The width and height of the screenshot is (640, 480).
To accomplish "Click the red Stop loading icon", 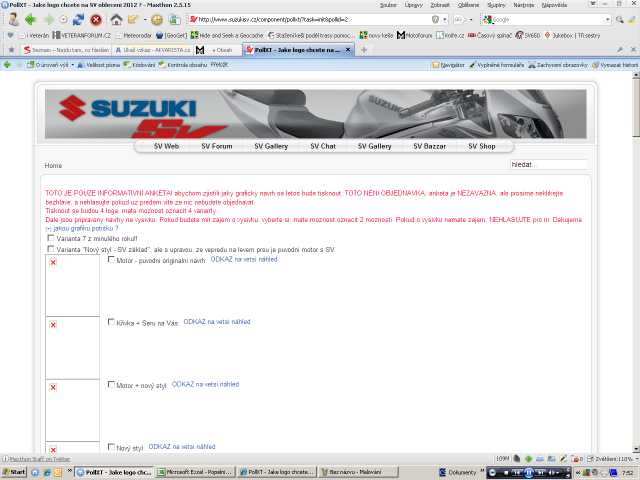I will tap(96, 19).
